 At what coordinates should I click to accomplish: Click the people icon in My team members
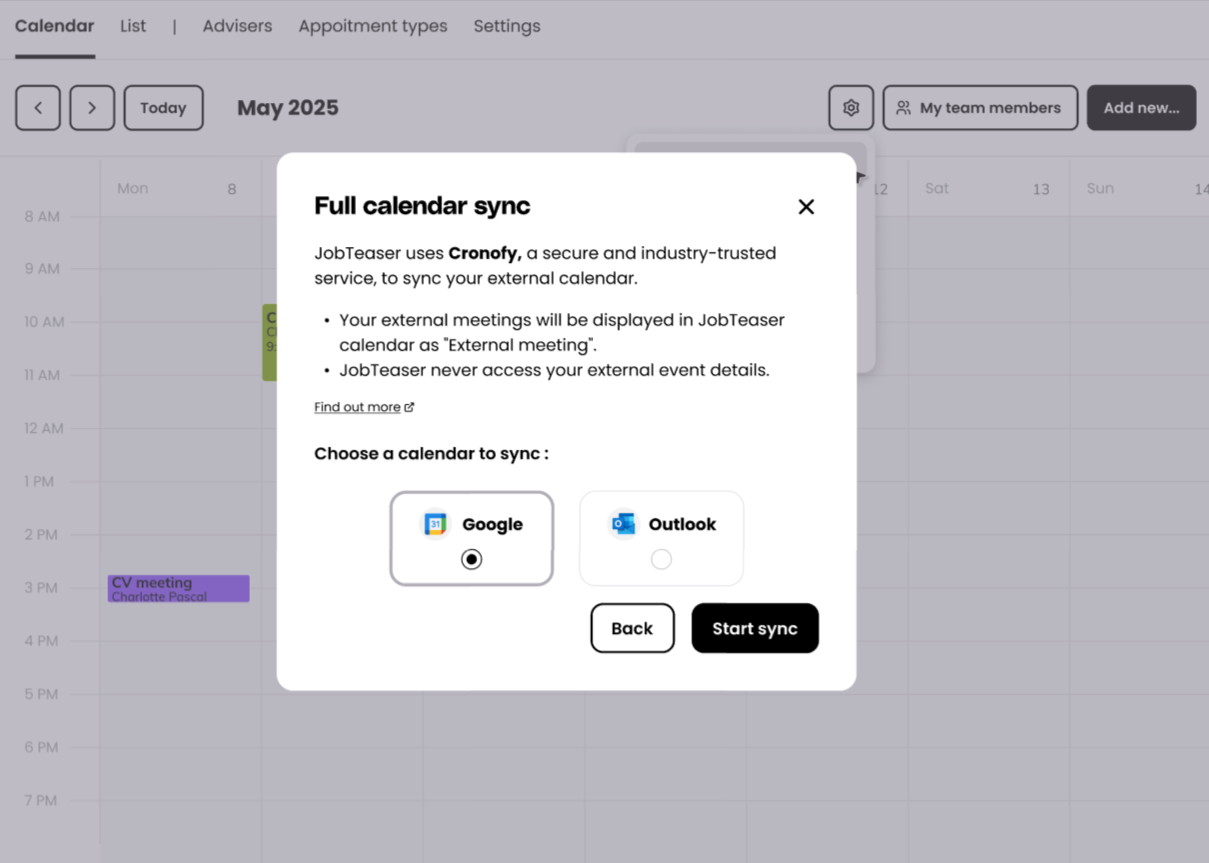click(x=903, y=108)
